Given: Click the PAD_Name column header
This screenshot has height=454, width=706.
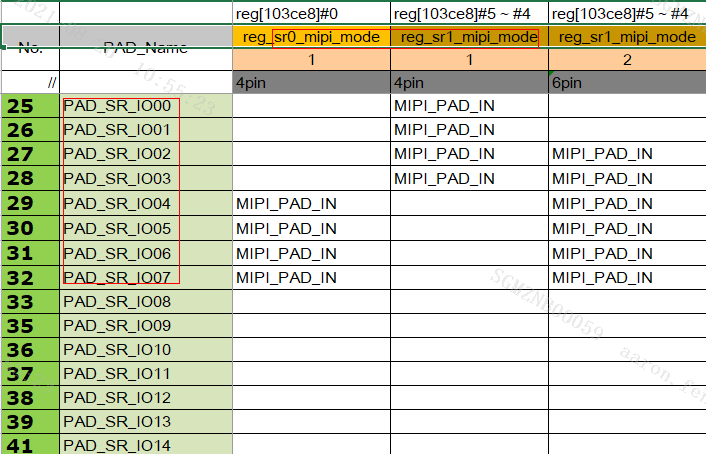Looking at the screenshot, I should [x=146, y=47].
